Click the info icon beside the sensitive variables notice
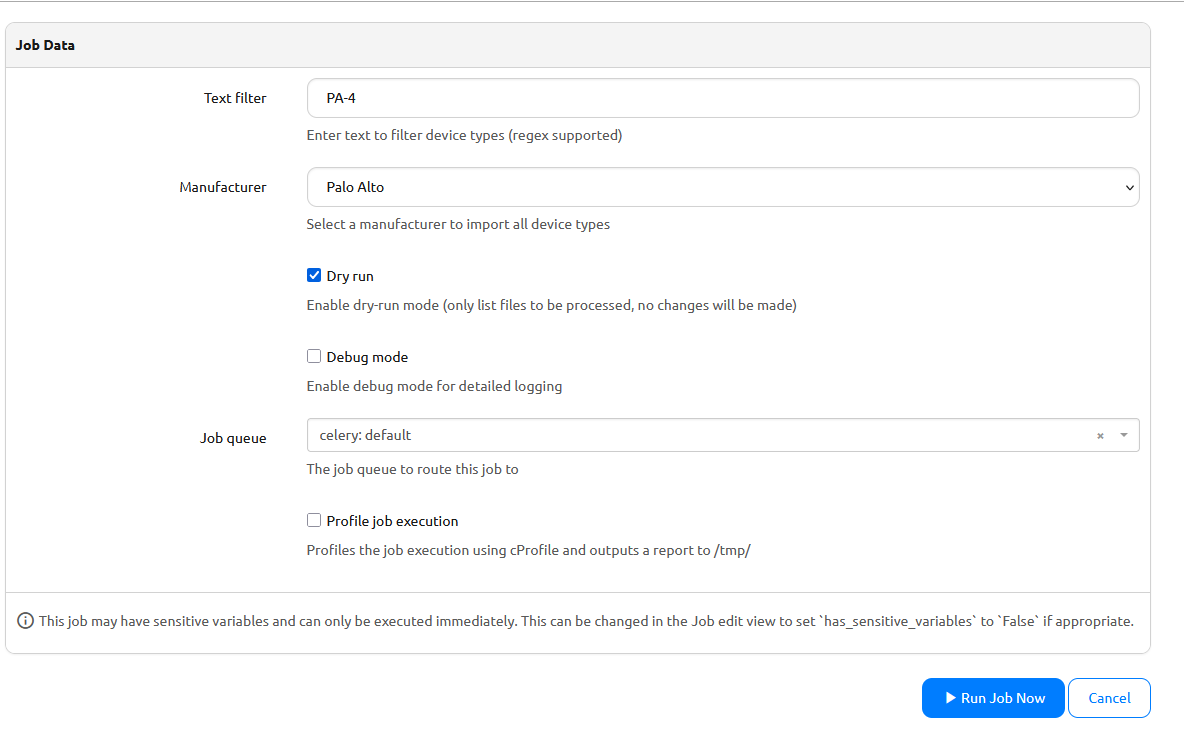This screenshot has height=751, width=1184. [26, 621]
